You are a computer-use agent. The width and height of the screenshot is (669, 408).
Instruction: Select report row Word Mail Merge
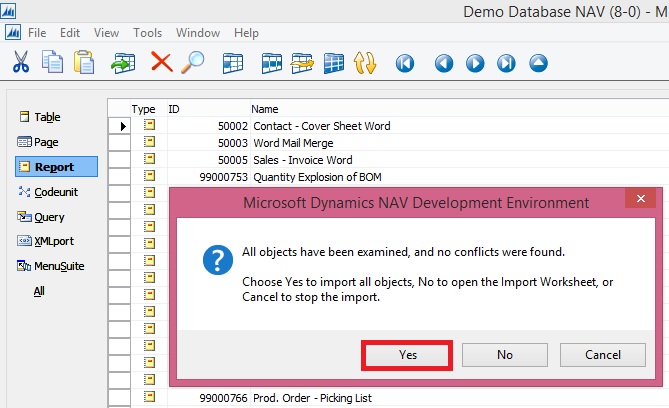point(290,143)
